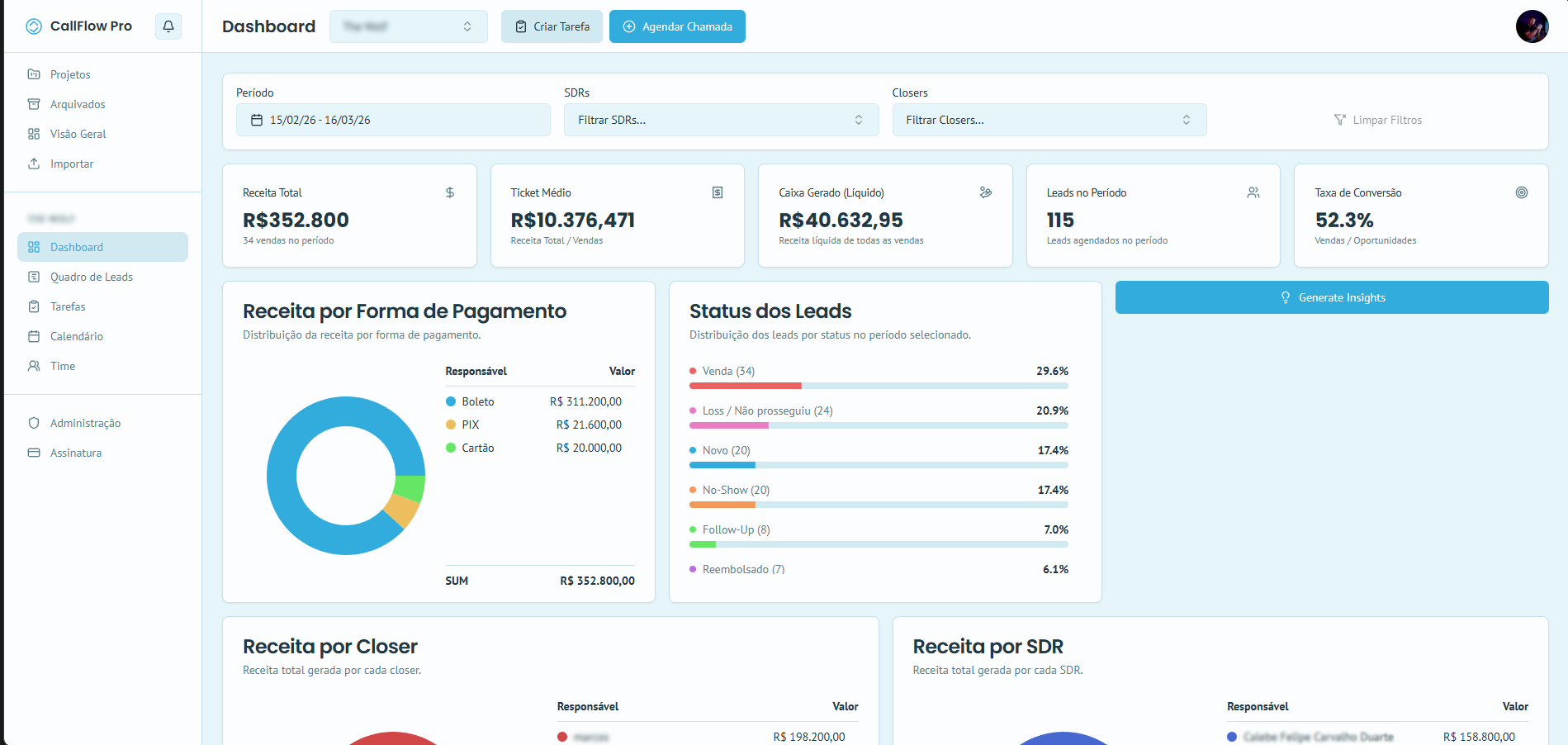Image resolution: width=1568 pixels, height=745 pixels.
Task: Click Criar Tarefa button
Action: (x=552, y=26)
